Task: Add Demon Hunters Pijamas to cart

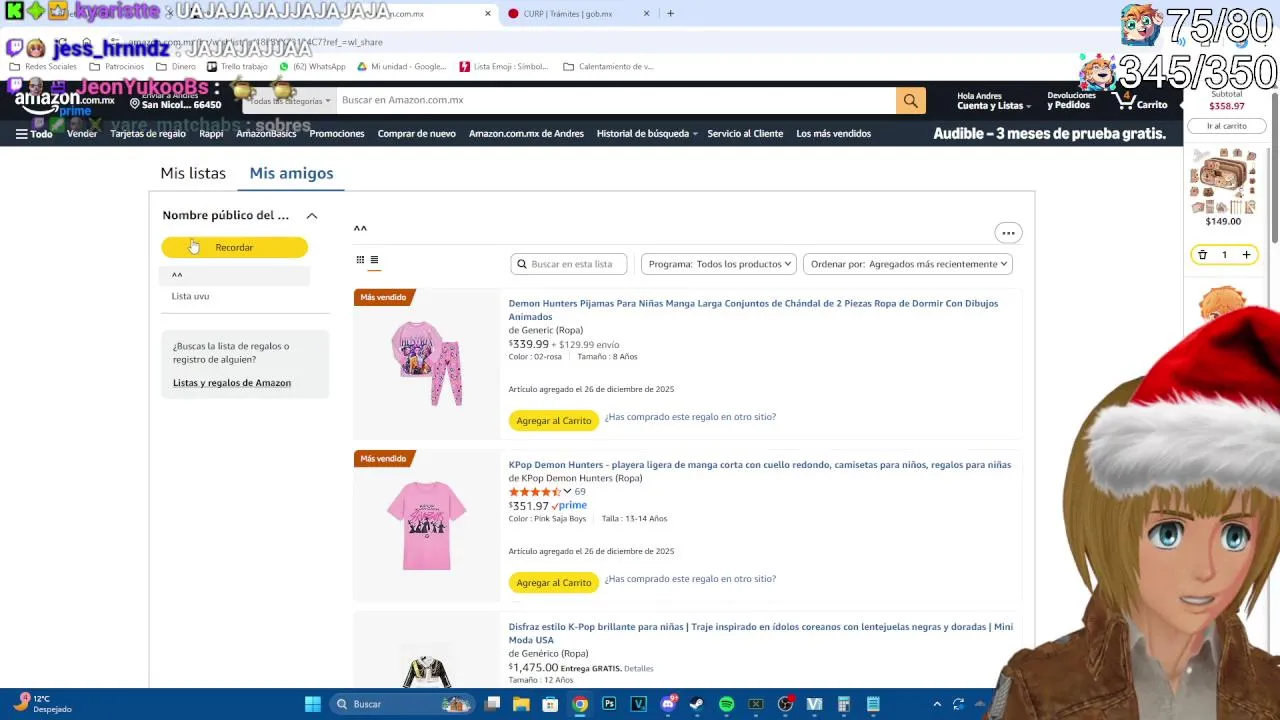Action: pyautogui.click(x=554, y=421)
